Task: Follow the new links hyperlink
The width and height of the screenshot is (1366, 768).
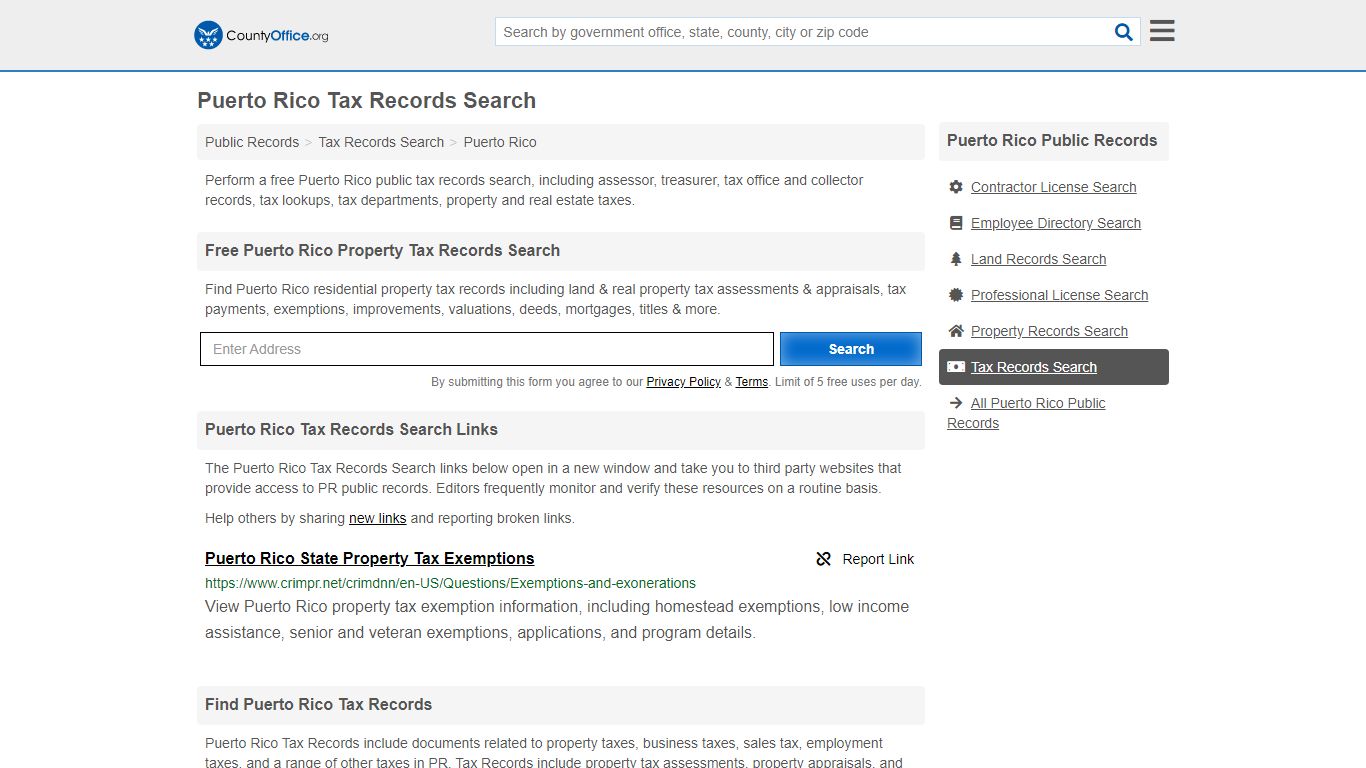Action: click(377, 518)
